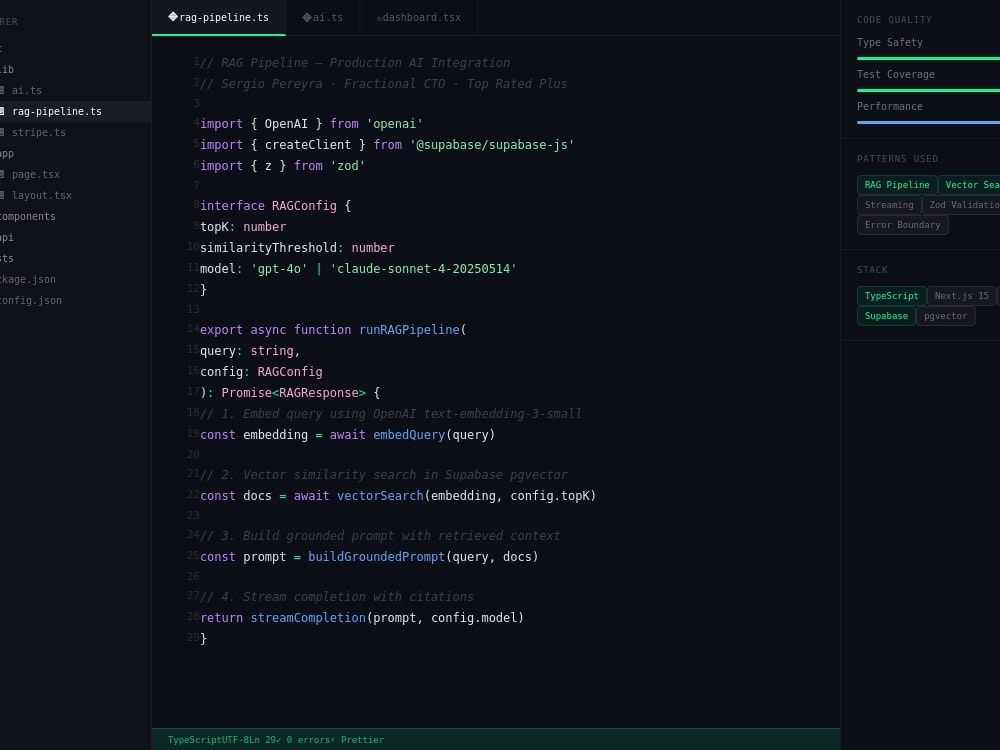Click the Supabase stack tag

[x=886, y=316]
